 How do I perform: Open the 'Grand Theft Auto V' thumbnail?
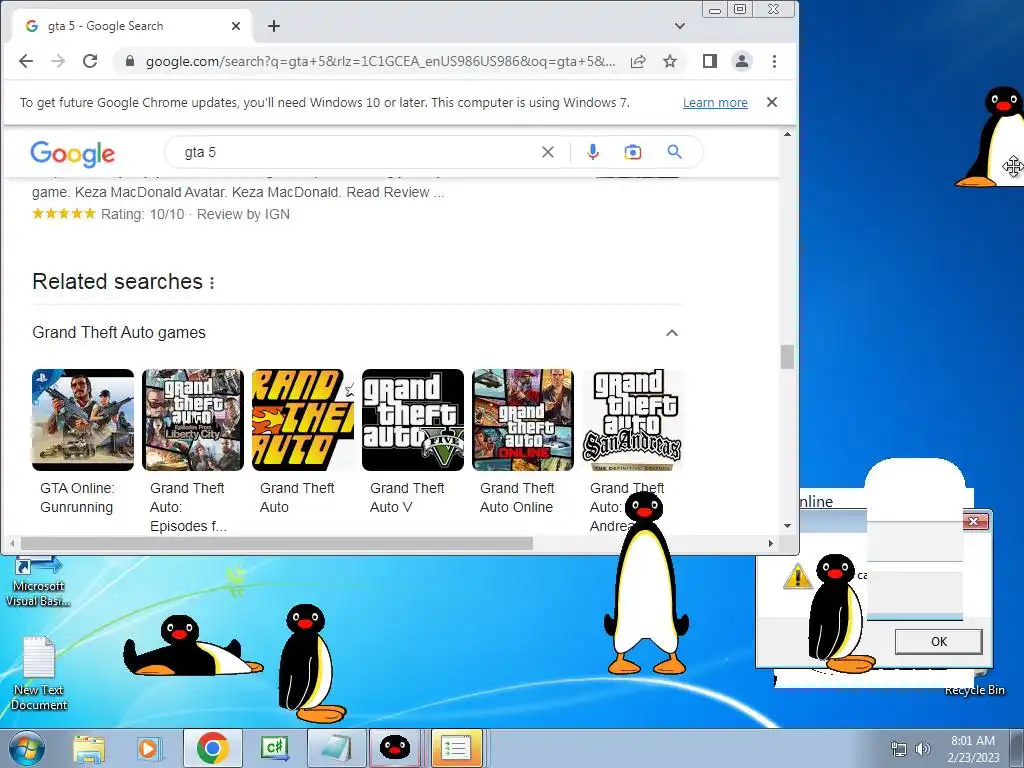(413, 420)
